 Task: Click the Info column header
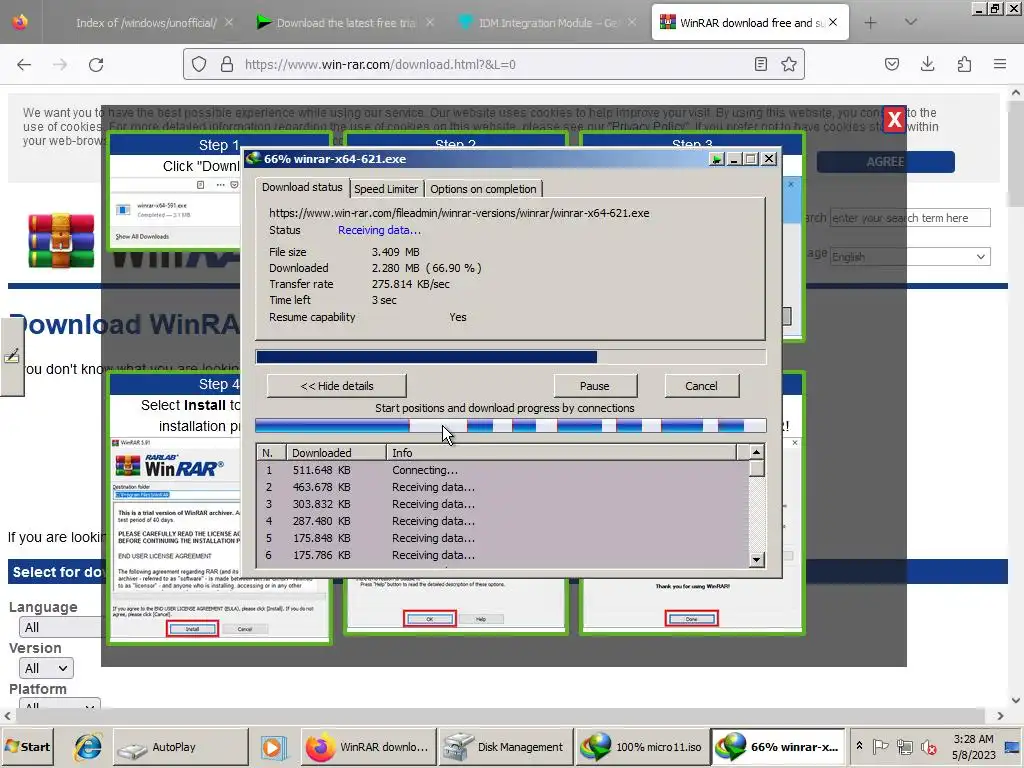click(x=561, y=453)
